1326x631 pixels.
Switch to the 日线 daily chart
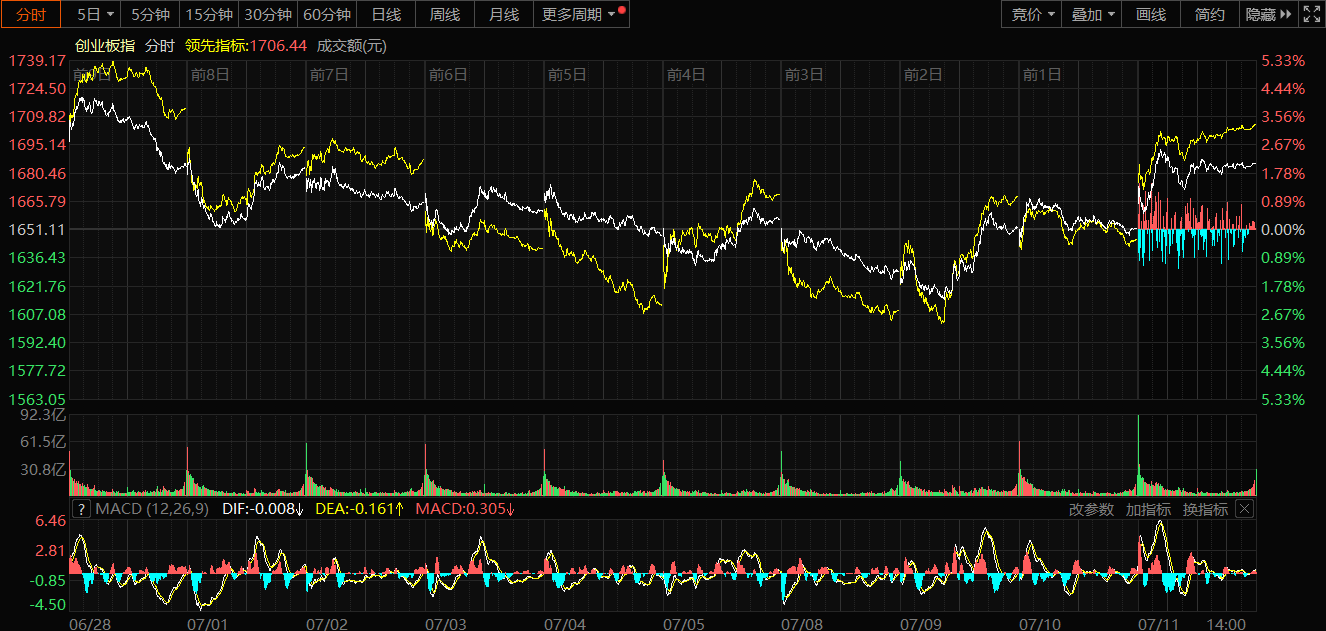[x=386, y=14]
